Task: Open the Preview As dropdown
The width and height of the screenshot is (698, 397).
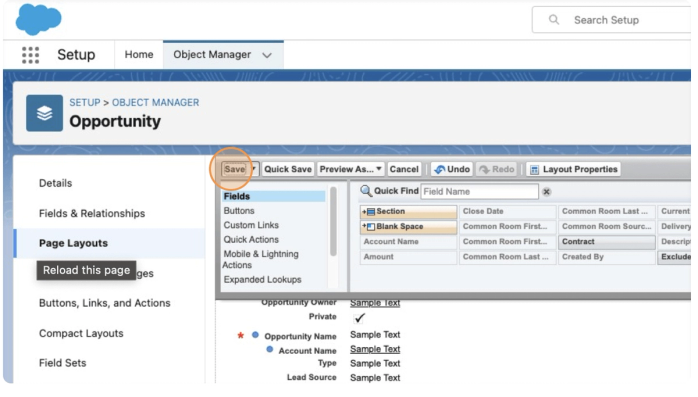Action: tap(351, 169)
